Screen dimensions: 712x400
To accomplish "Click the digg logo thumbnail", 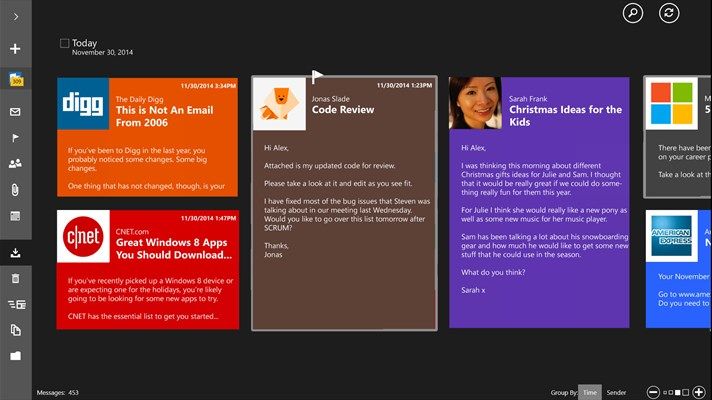I will 83,104.
